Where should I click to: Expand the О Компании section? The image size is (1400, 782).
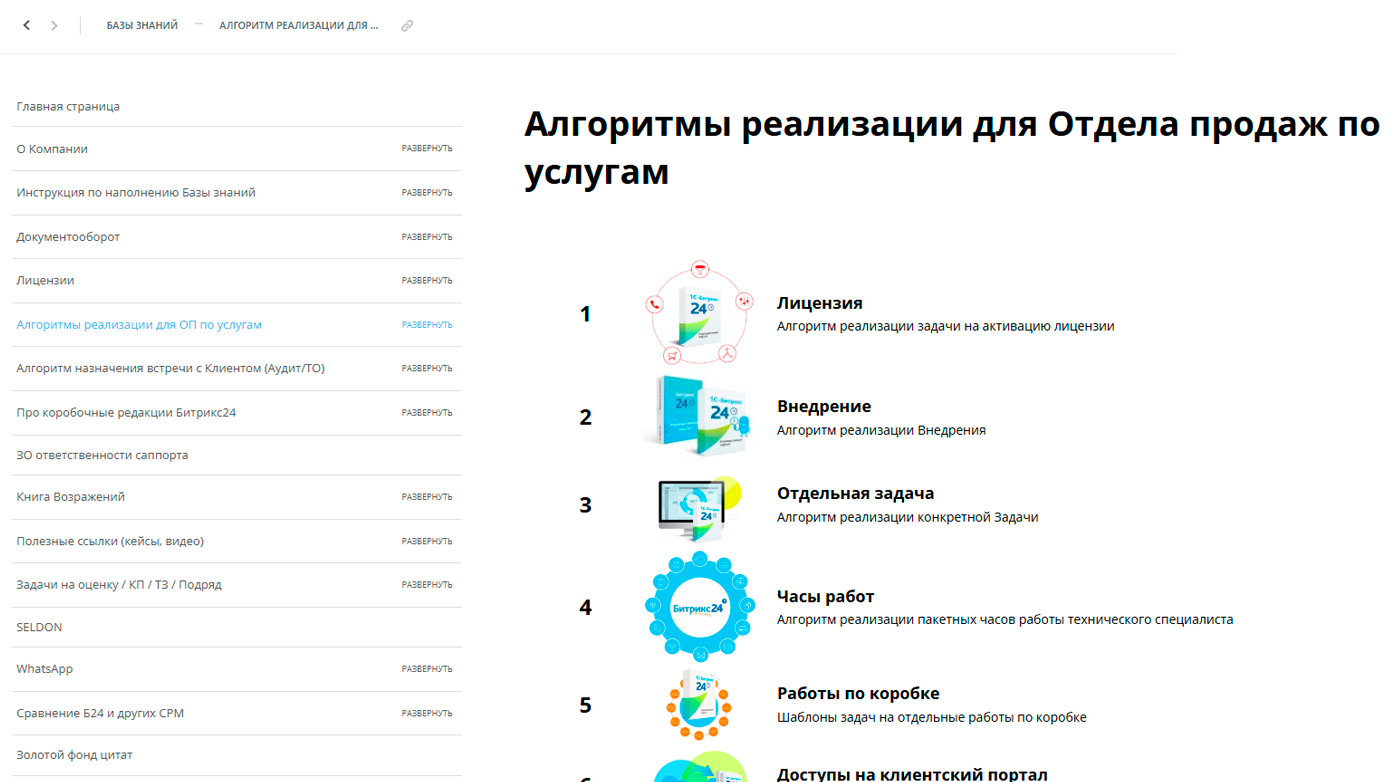(427, 149)
